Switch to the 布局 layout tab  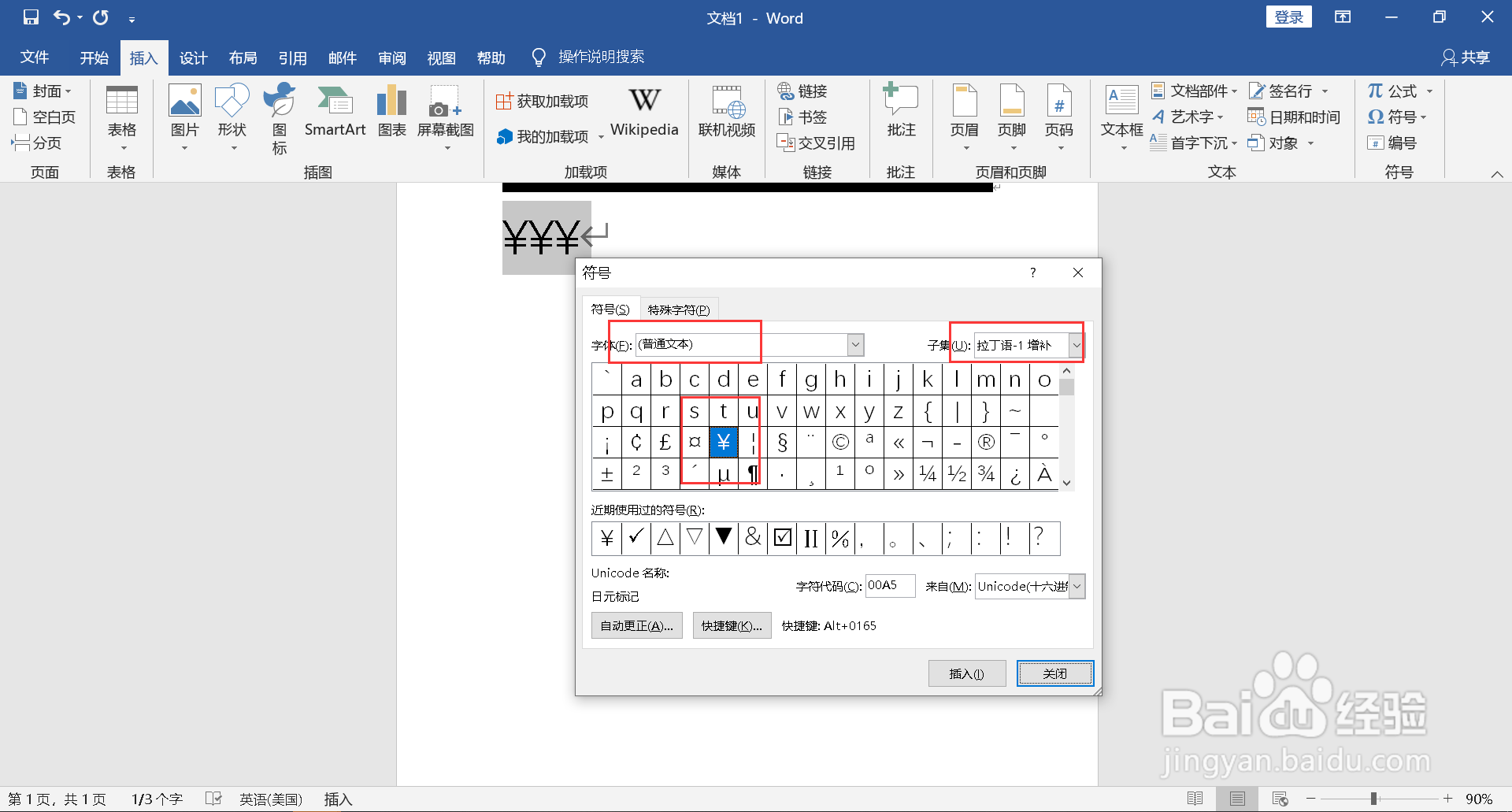(x=243, y=57)
